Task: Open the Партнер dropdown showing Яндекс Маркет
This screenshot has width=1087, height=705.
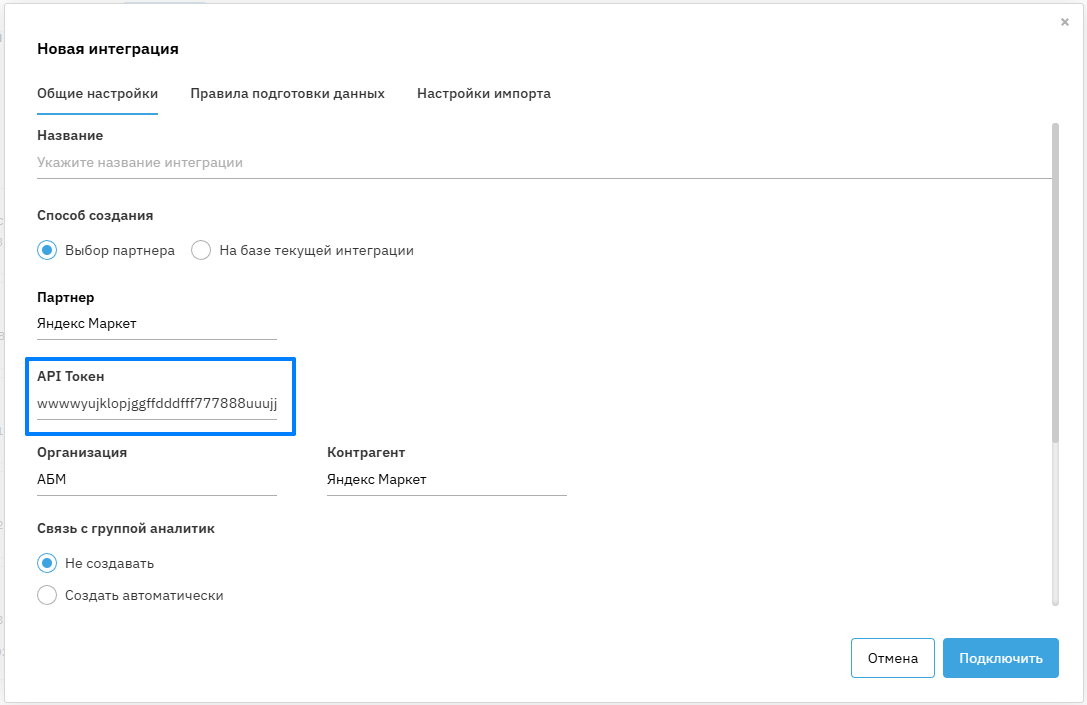Action: pos(156,324)
